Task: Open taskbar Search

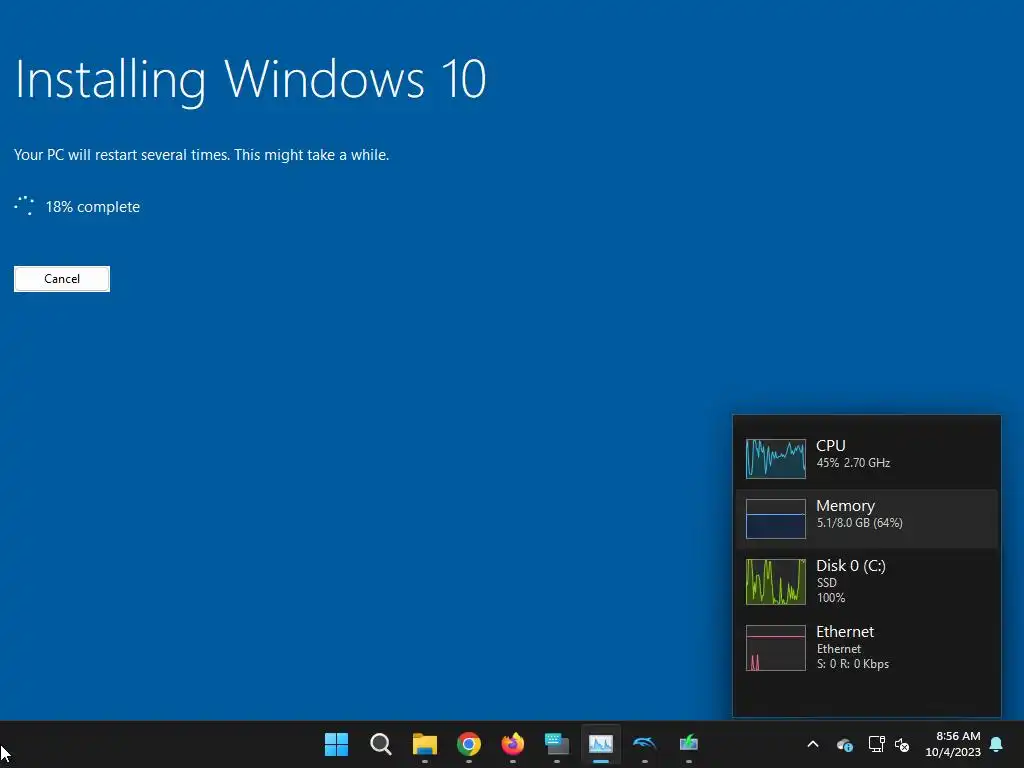Action: pyautogui.click(x=381, y=744)
